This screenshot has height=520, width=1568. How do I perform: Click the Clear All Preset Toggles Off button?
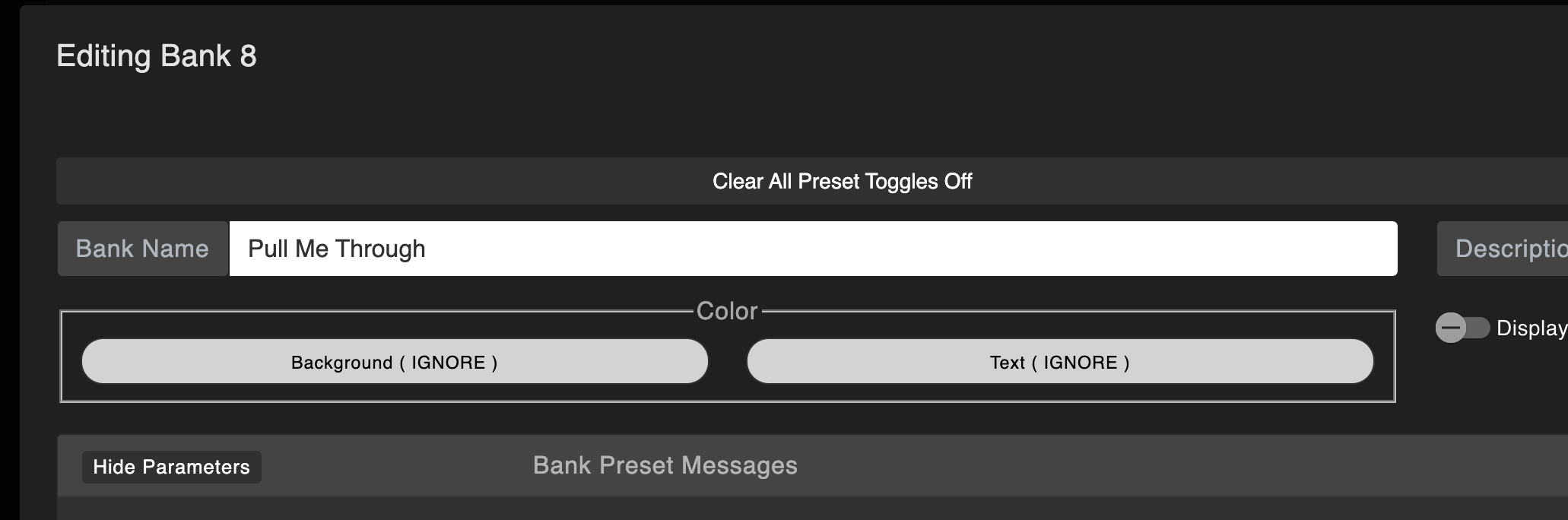842,182
